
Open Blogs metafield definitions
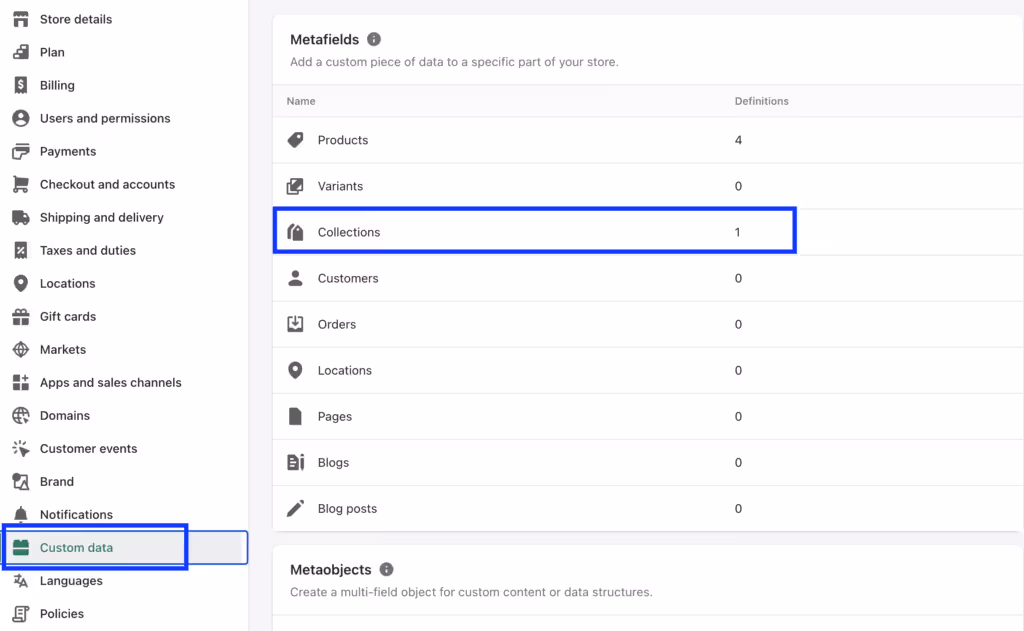click(x=648, y=462)
